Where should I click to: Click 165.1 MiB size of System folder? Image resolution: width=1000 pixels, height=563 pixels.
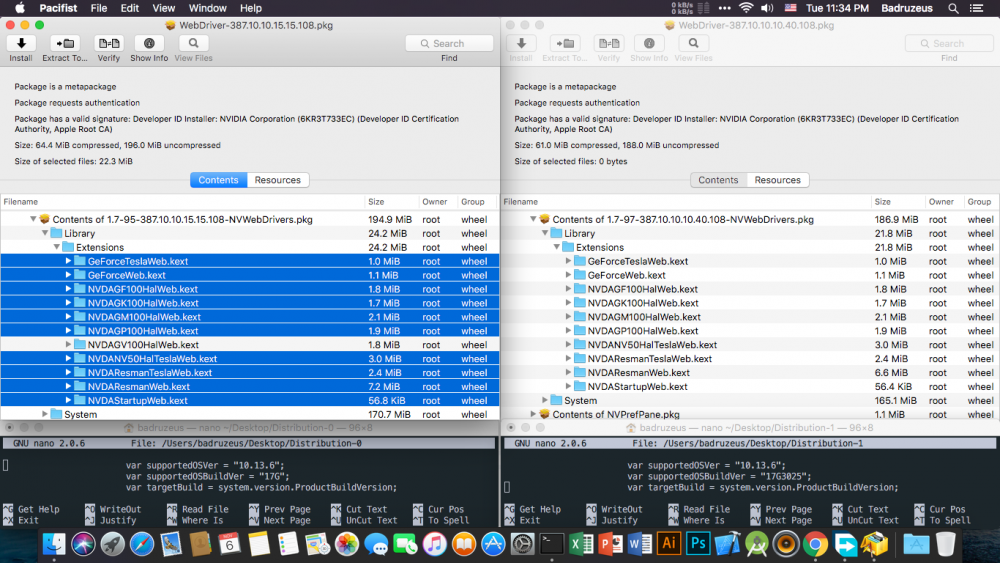896,400
